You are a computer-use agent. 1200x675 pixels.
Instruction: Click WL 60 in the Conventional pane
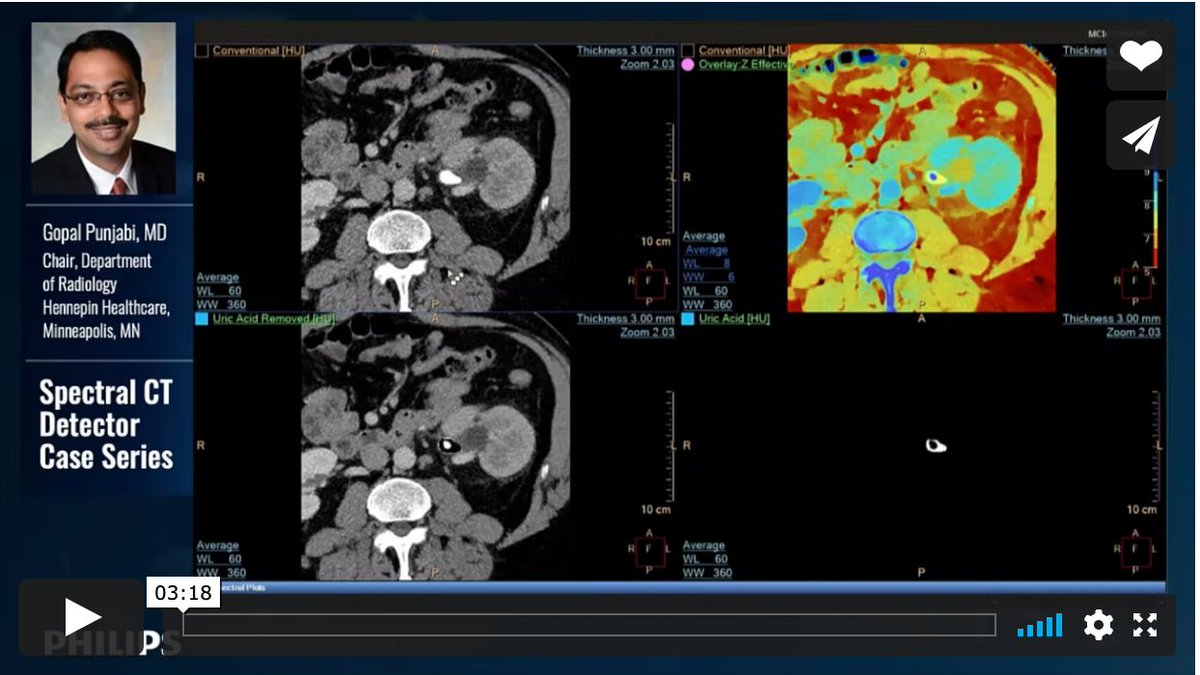(x=219, y=291)
